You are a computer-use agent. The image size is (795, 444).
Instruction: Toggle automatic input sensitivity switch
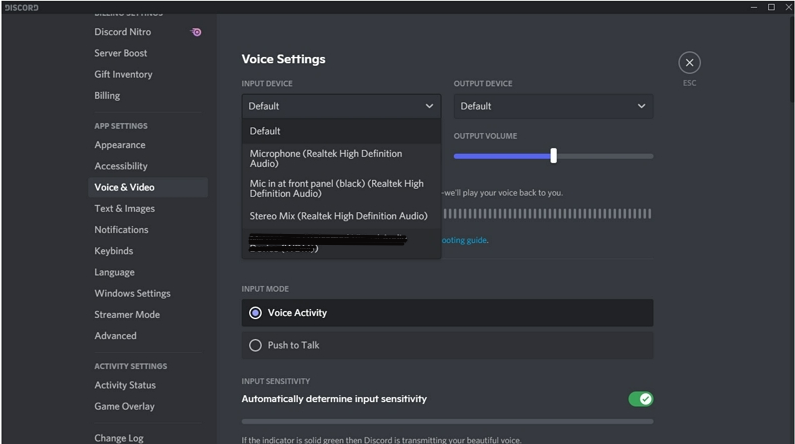point(641,399)
